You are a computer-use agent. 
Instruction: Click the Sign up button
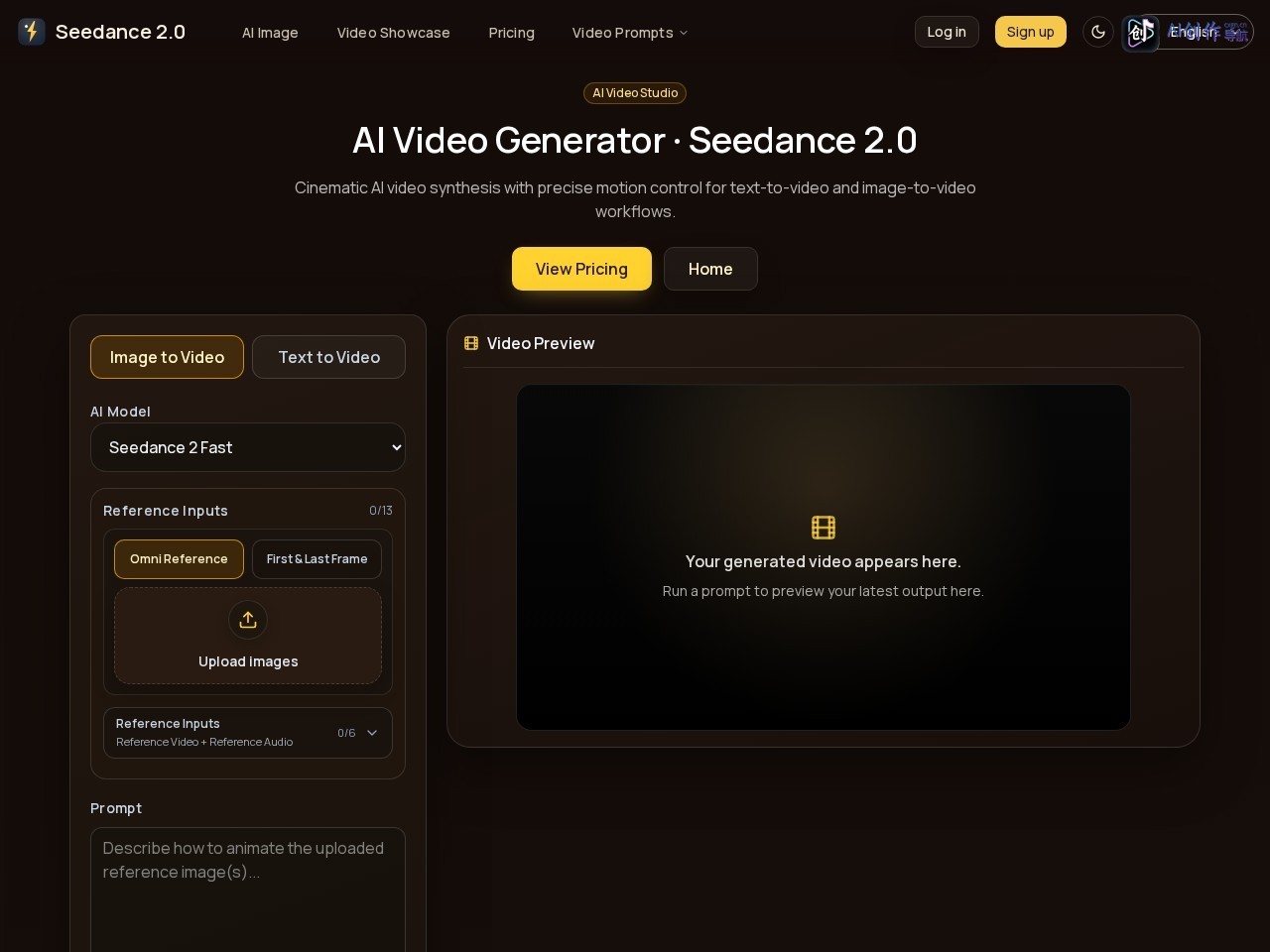pyautogui.click(x=1031, y=32)
